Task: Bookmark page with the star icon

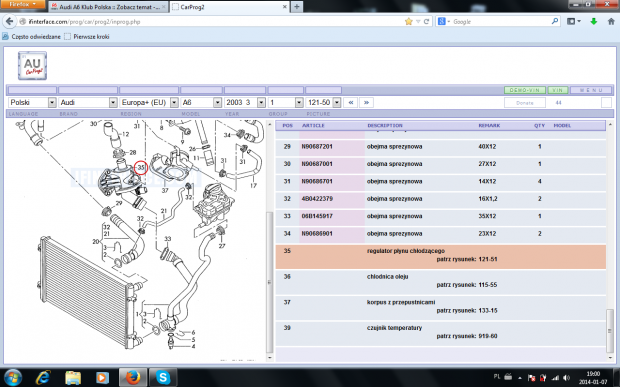Action: 408,22
